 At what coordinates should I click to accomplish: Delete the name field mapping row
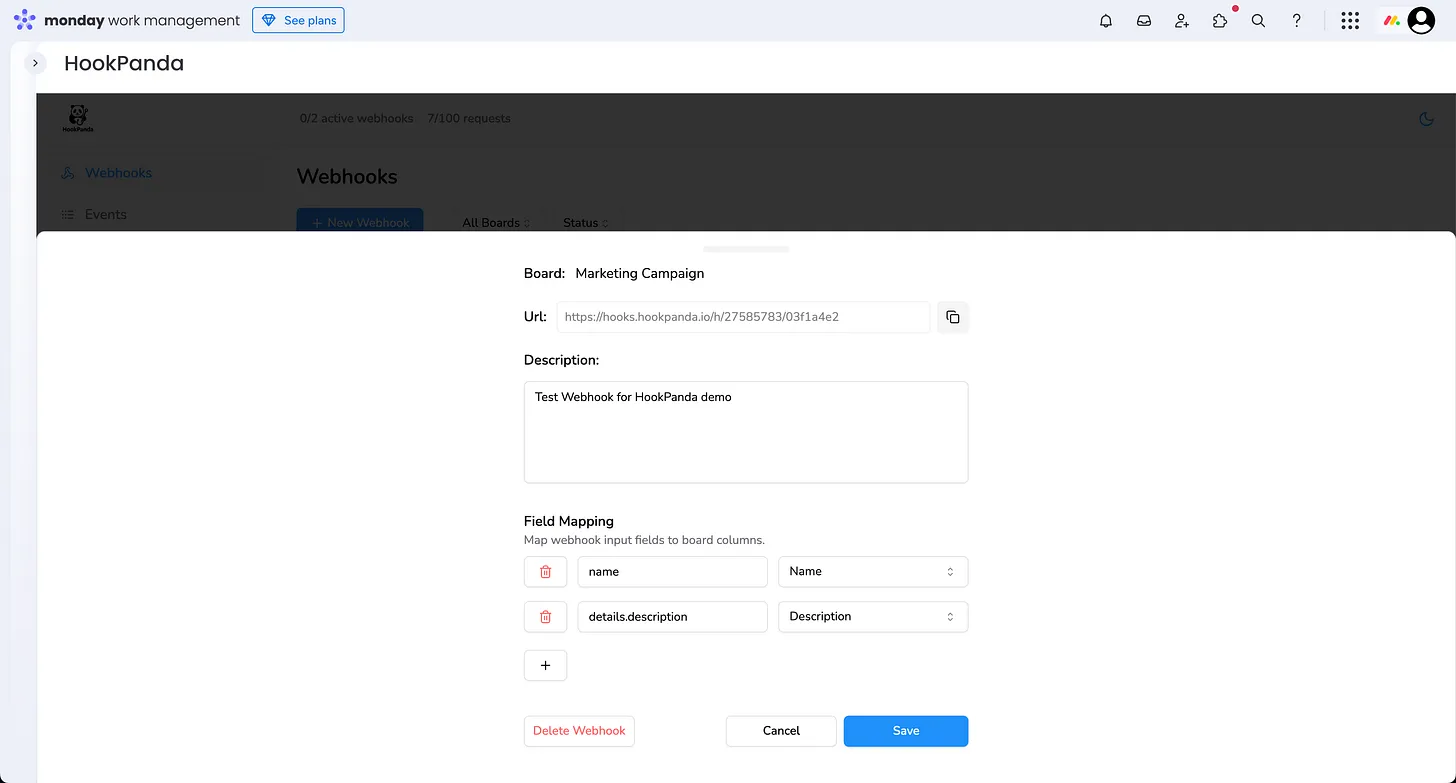545,572
